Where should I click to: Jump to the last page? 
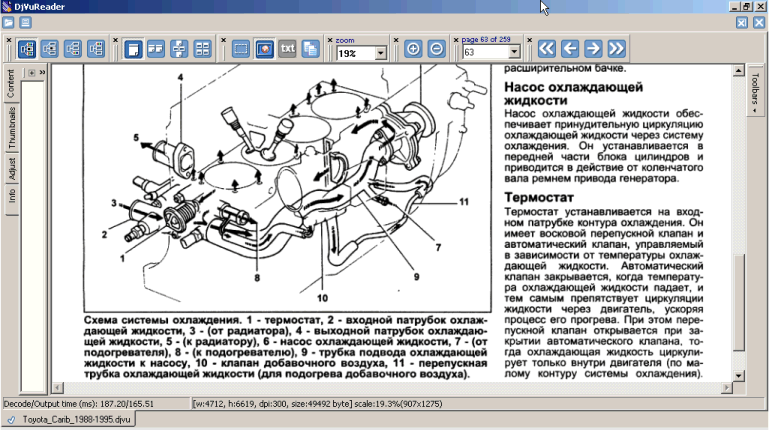coord(616,48)
